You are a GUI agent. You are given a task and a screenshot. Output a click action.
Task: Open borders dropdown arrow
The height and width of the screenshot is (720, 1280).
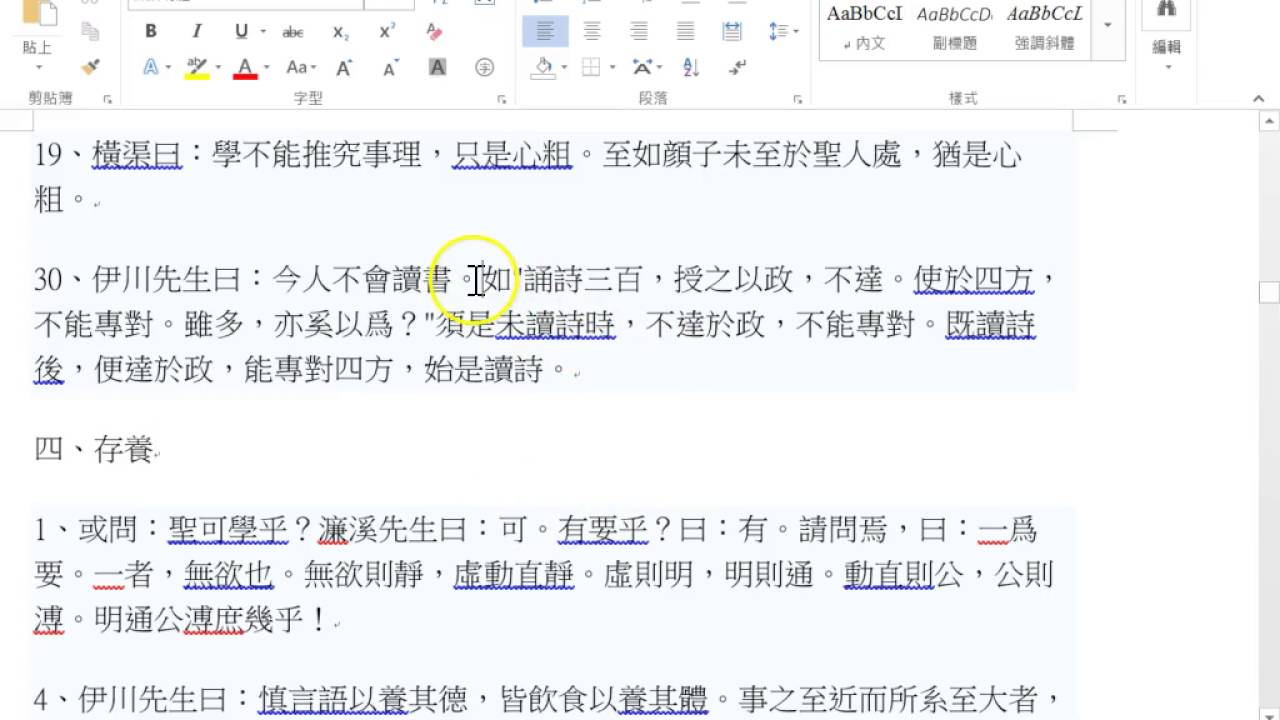point(611,68)
